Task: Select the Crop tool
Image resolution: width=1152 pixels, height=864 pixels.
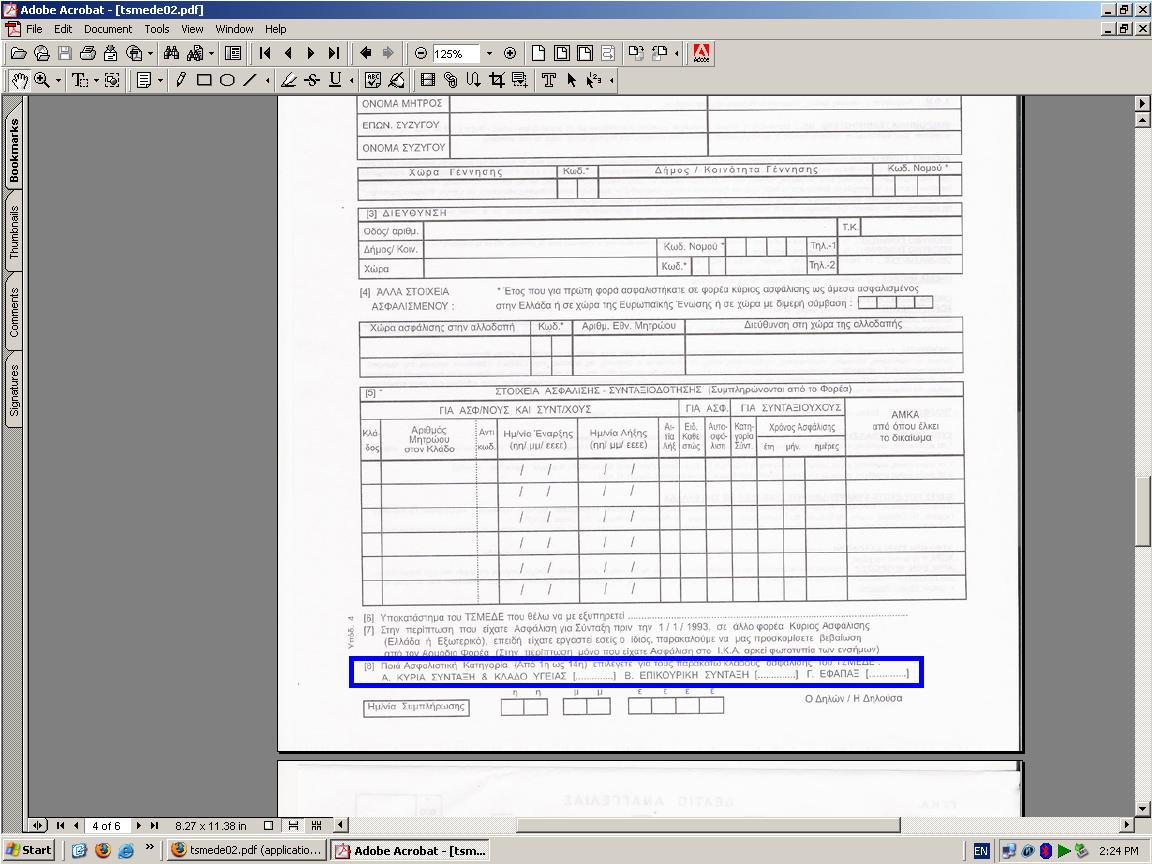Action: (x=497, y=80)
